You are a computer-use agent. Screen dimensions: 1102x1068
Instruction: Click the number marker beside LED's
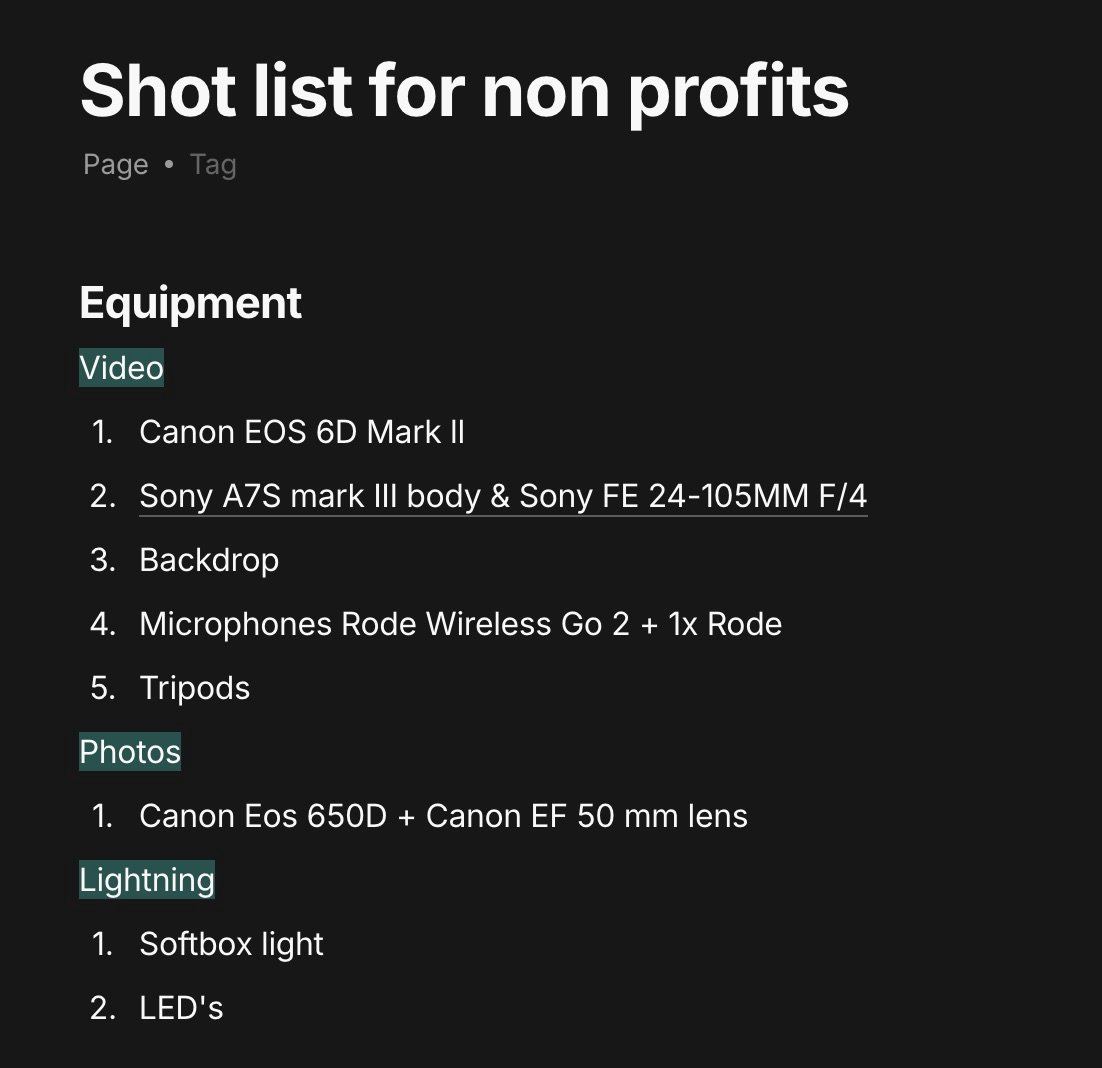pos(103,1008)
